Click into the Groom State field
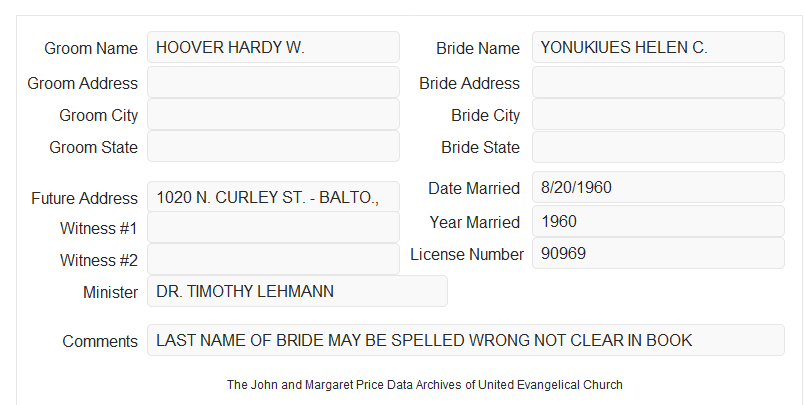Screen dimensions: 805x405 pyautogui.click(x=273, y=146)
